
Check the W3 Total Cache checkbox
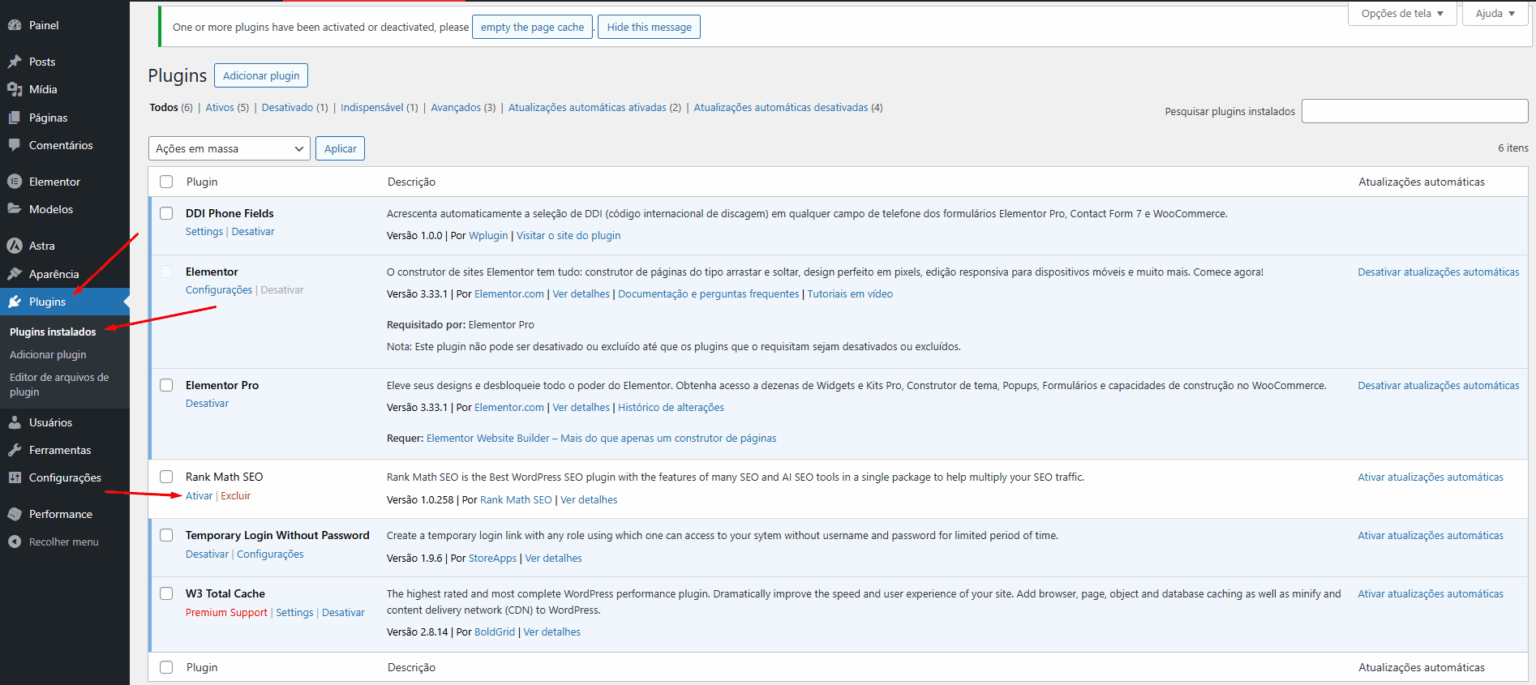[166, 592]
